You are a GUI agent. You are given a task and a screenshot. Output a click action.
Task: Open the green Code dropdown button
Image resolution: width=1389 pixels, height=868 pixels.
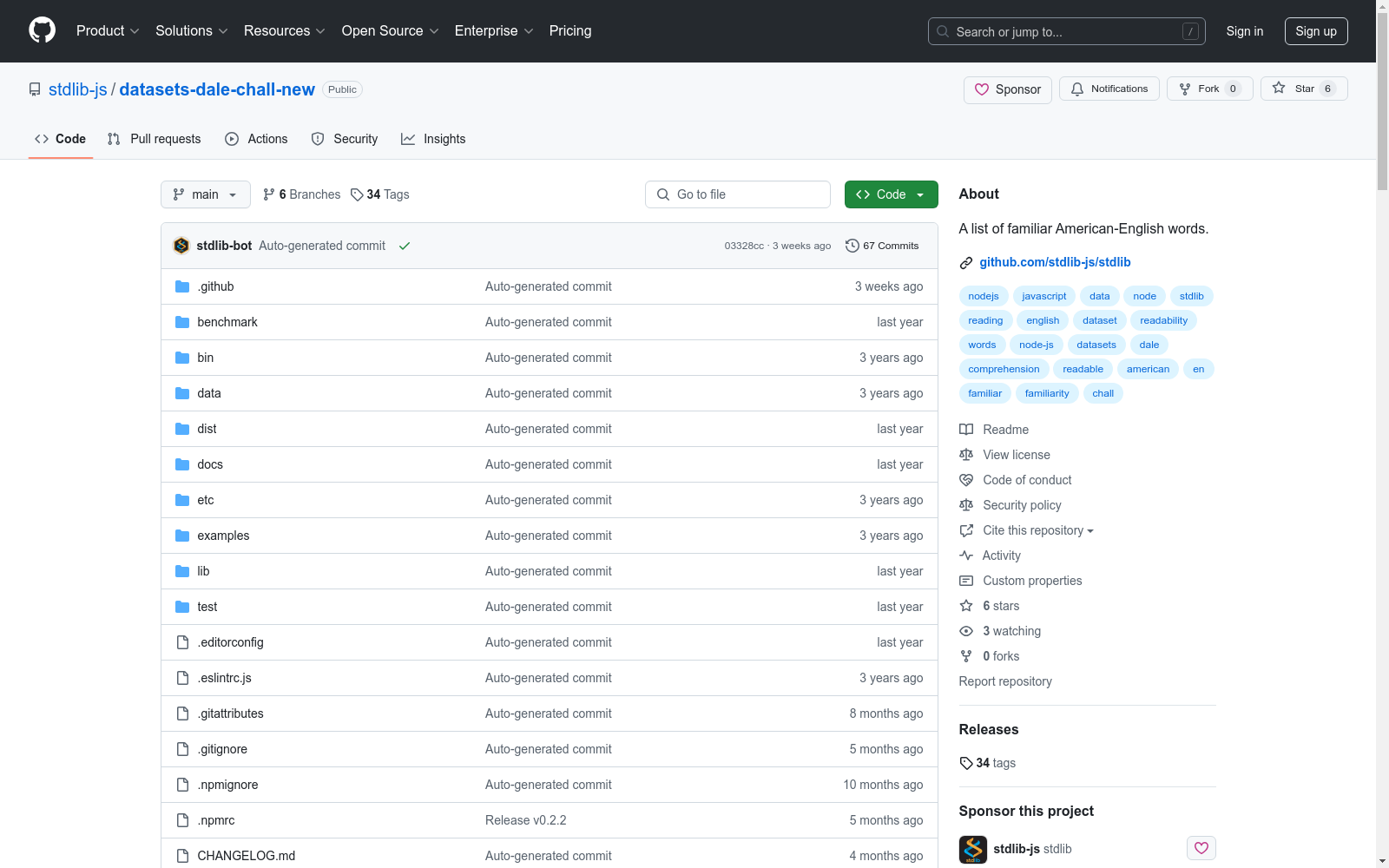[x=891, y=194]
